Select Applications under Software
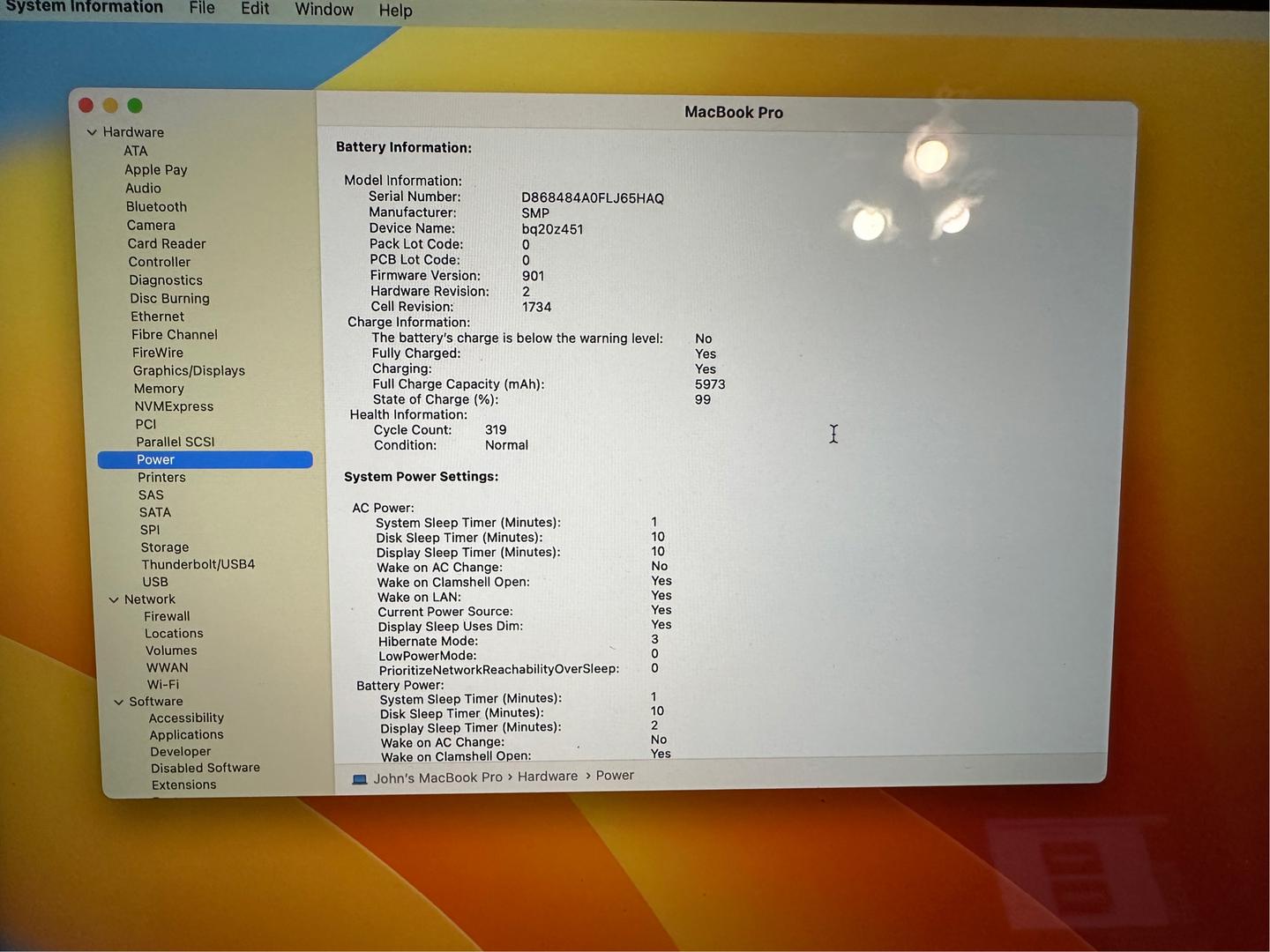This screenshot has width=1270, height=952. click(186, 734)
